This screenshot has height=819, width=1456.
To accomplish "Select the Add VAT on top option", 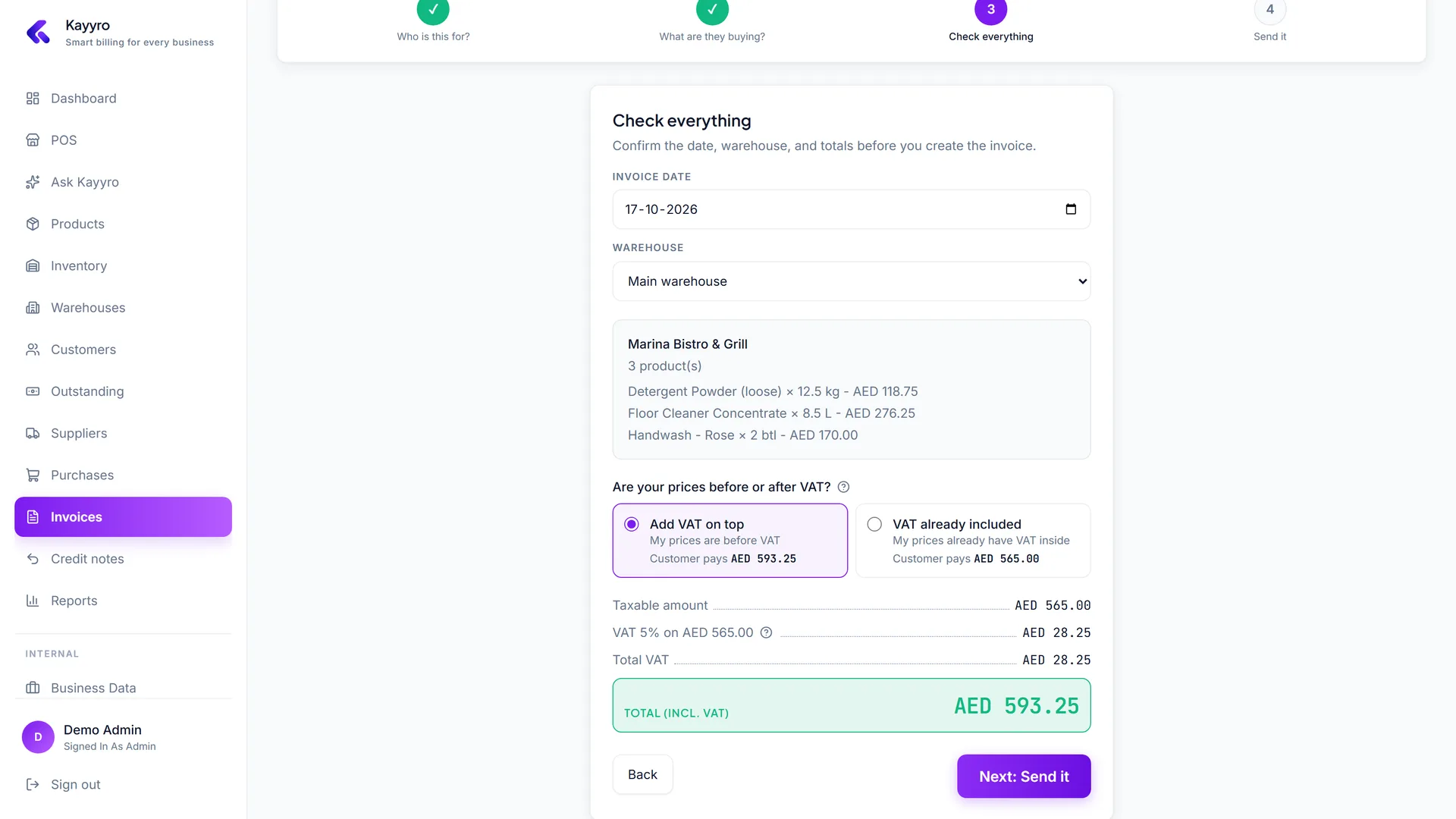I will [x=730, y=541].
